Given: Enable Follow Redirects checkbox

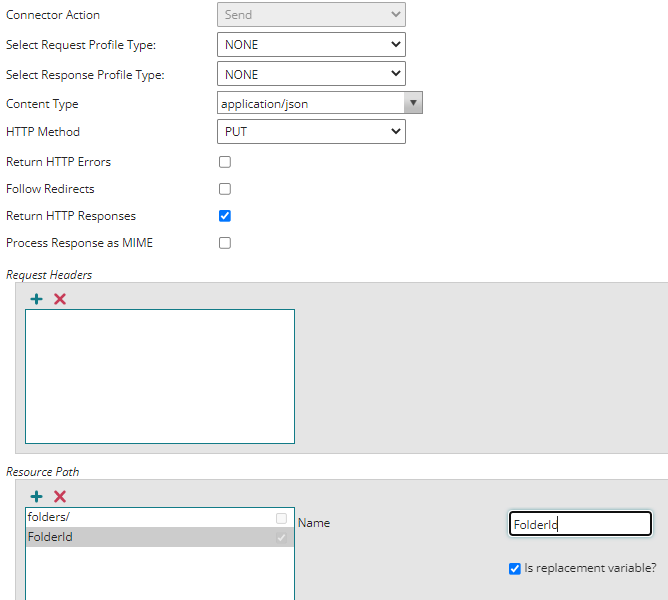Looking at the screenshot, I should [225, 189].
